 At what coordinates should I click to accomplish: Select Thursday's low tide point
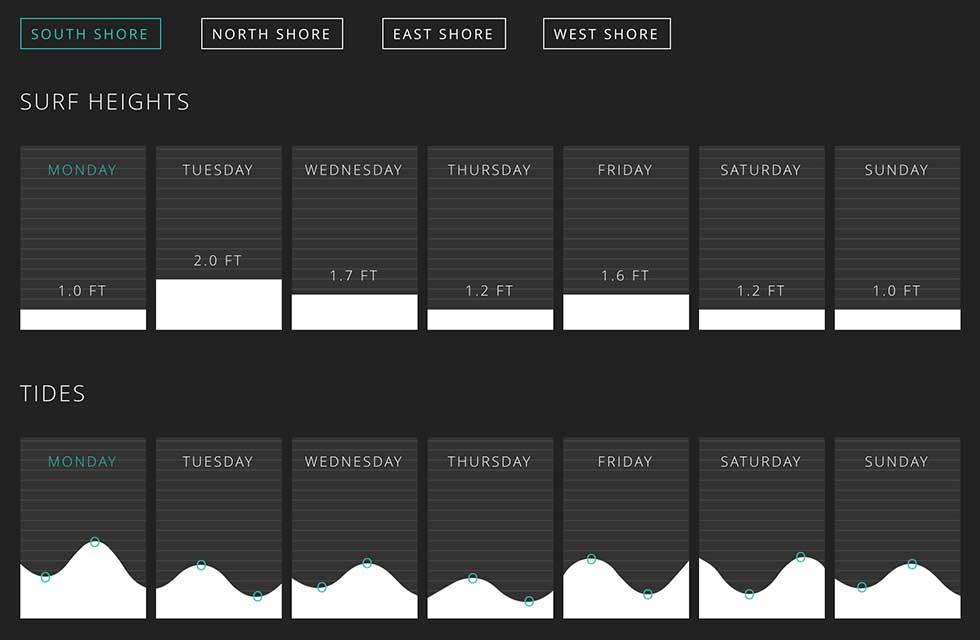tap(530, 601)
